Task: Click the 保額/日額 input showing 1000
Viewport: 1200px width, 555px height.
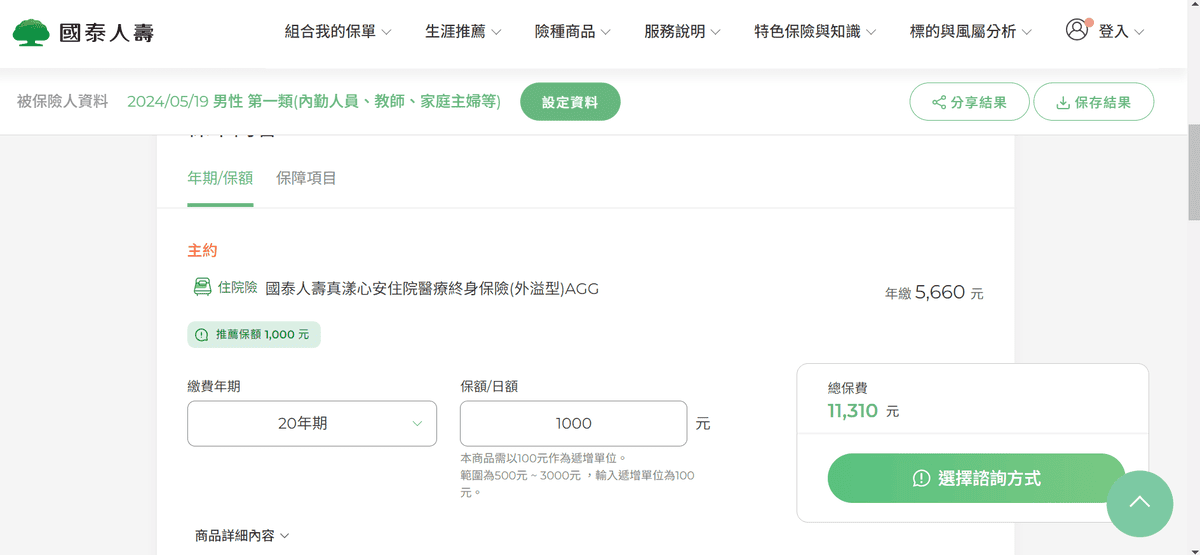Action: [573, 423]
